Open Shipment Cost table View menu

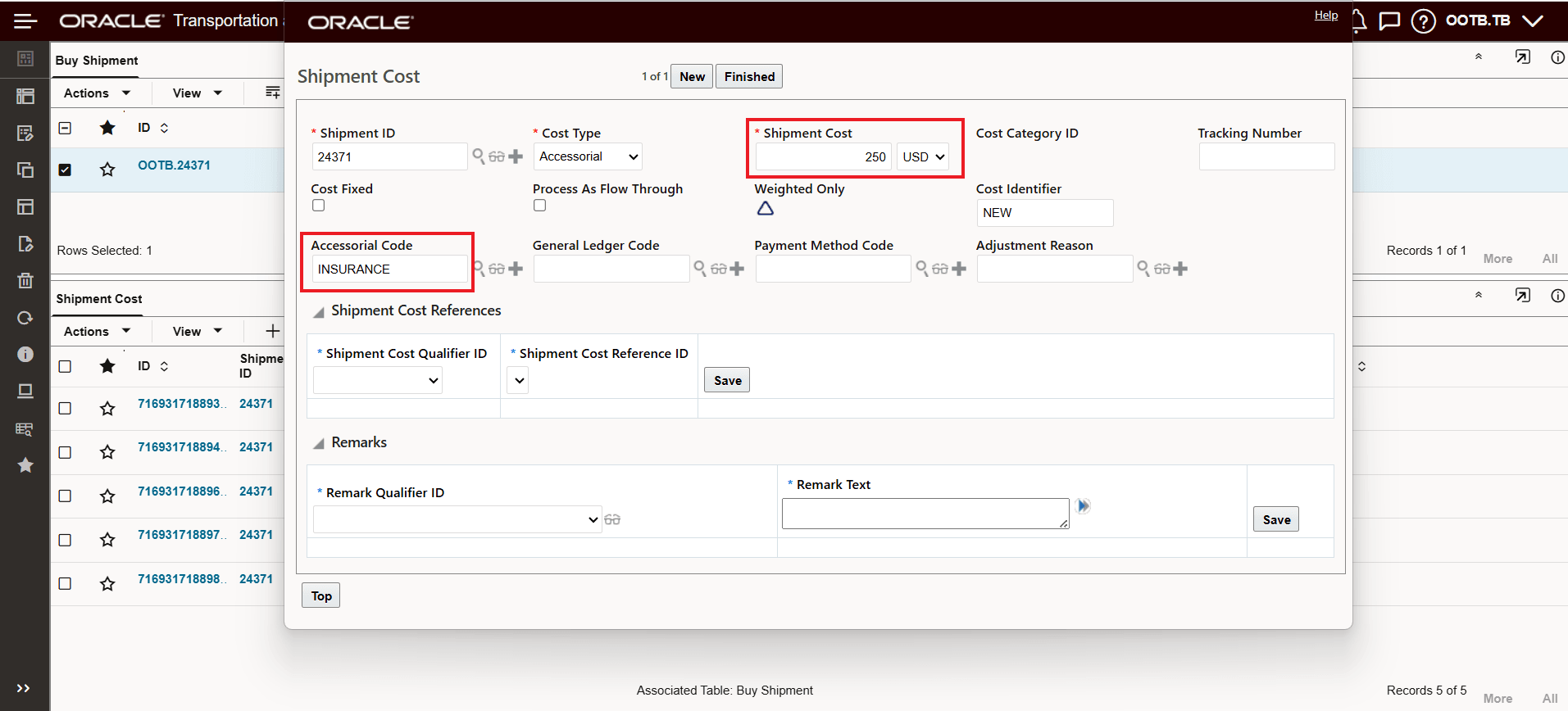tap(198, 332)
